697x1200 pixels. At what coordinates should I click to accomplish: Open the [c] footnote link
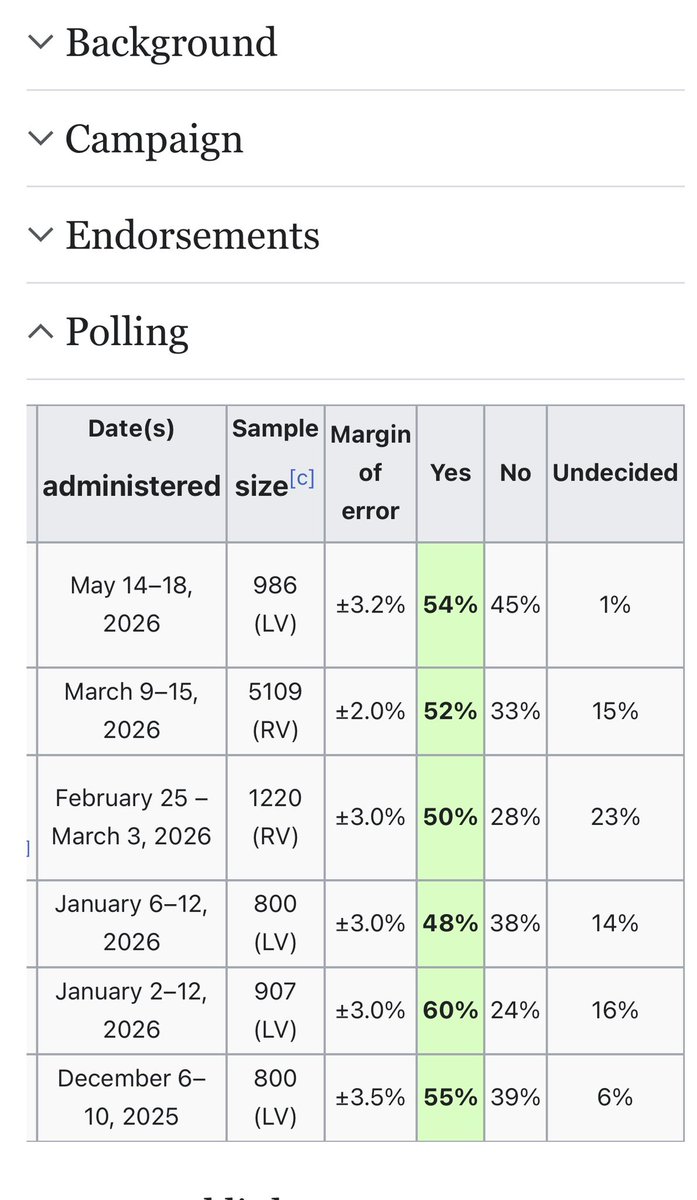pos(302,479)
